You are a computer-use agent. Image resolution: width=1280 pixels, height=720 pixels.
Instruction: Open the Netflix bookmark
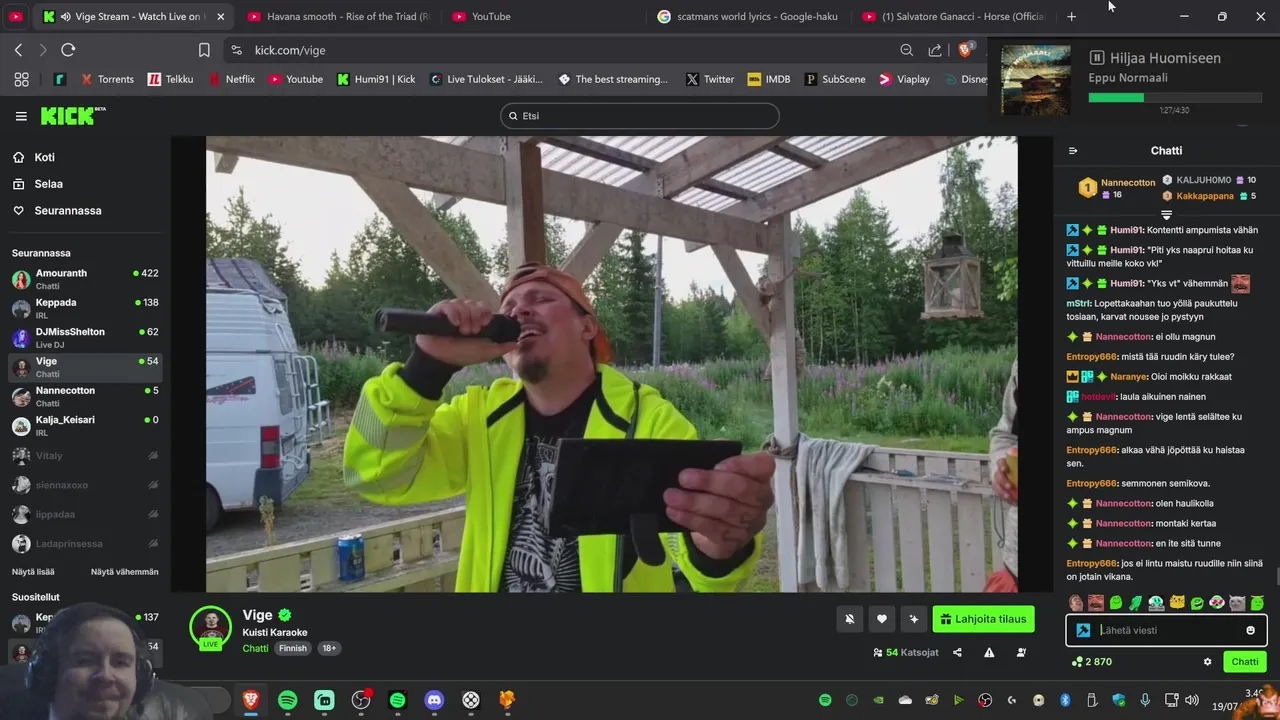tap(232, 79)
